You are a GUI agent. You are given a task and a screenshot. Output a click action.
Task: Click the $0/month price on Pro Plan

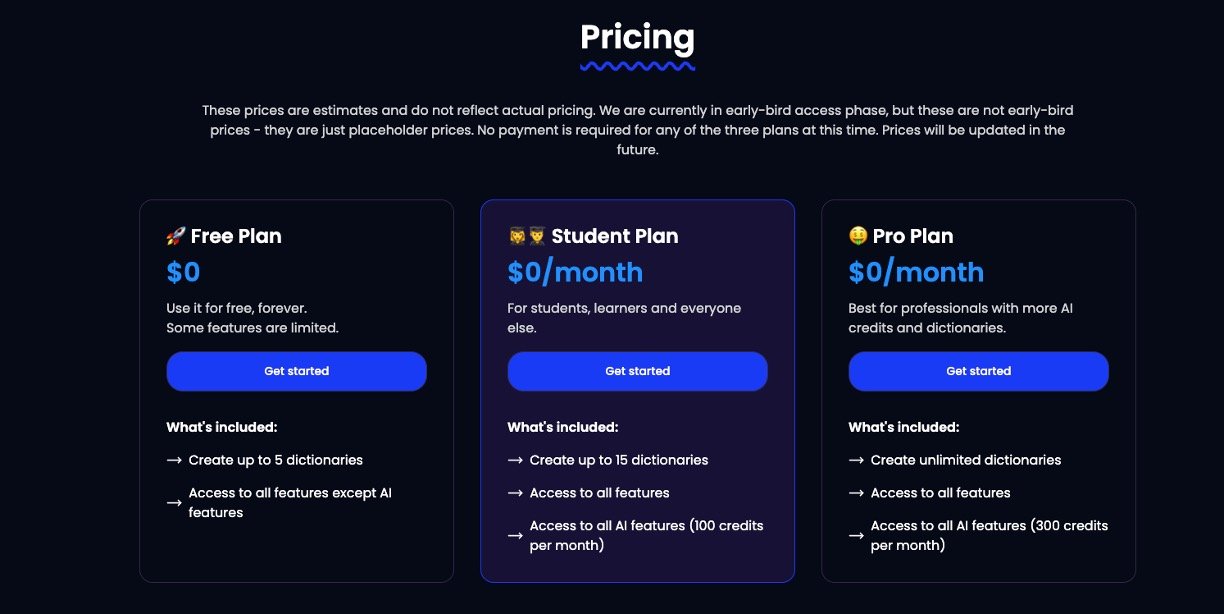pos(916,272)
